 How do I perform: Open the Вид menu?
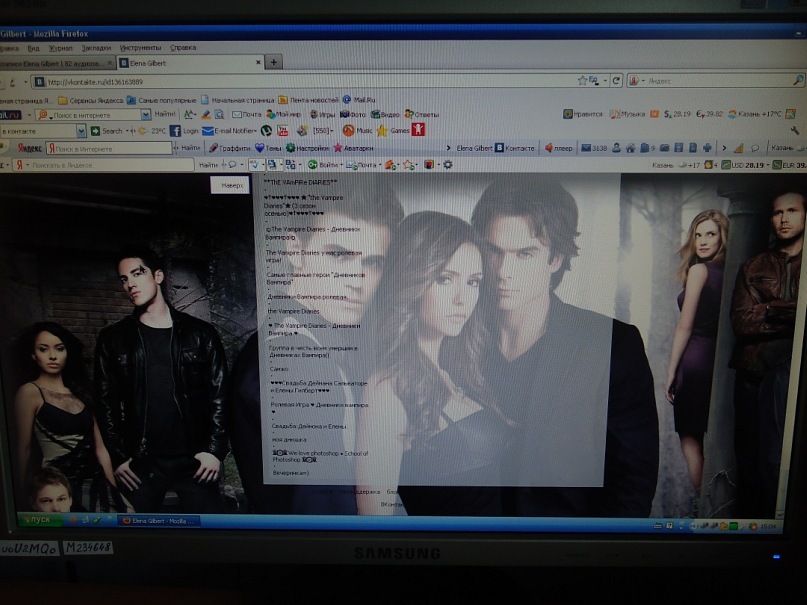coord(33,48)
